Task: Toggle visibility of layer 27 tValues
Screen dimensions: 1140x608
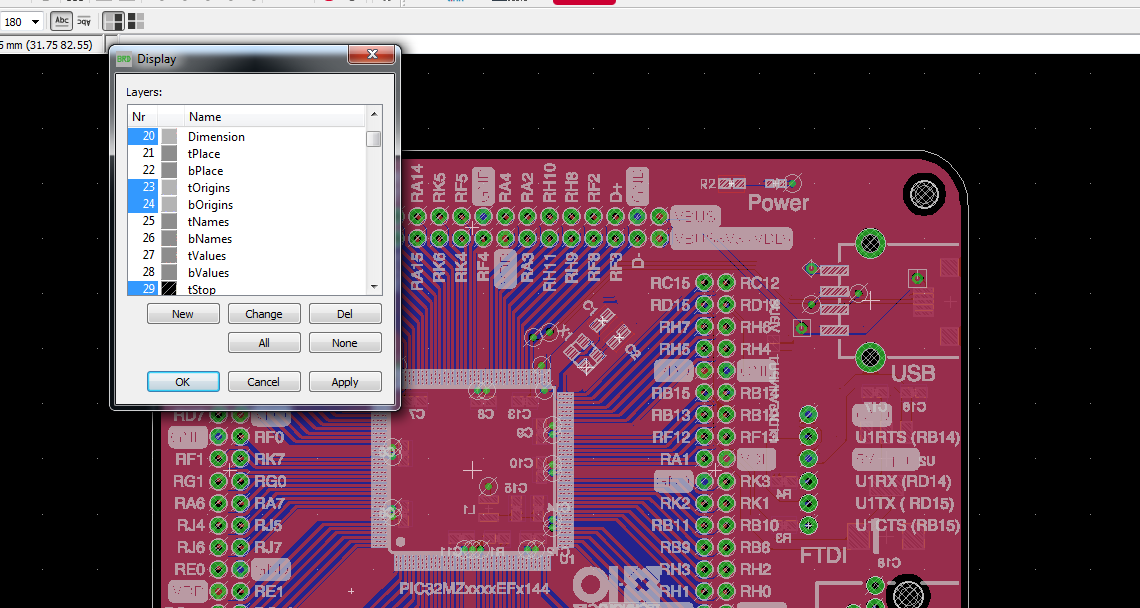Action: tap(143, 255)
